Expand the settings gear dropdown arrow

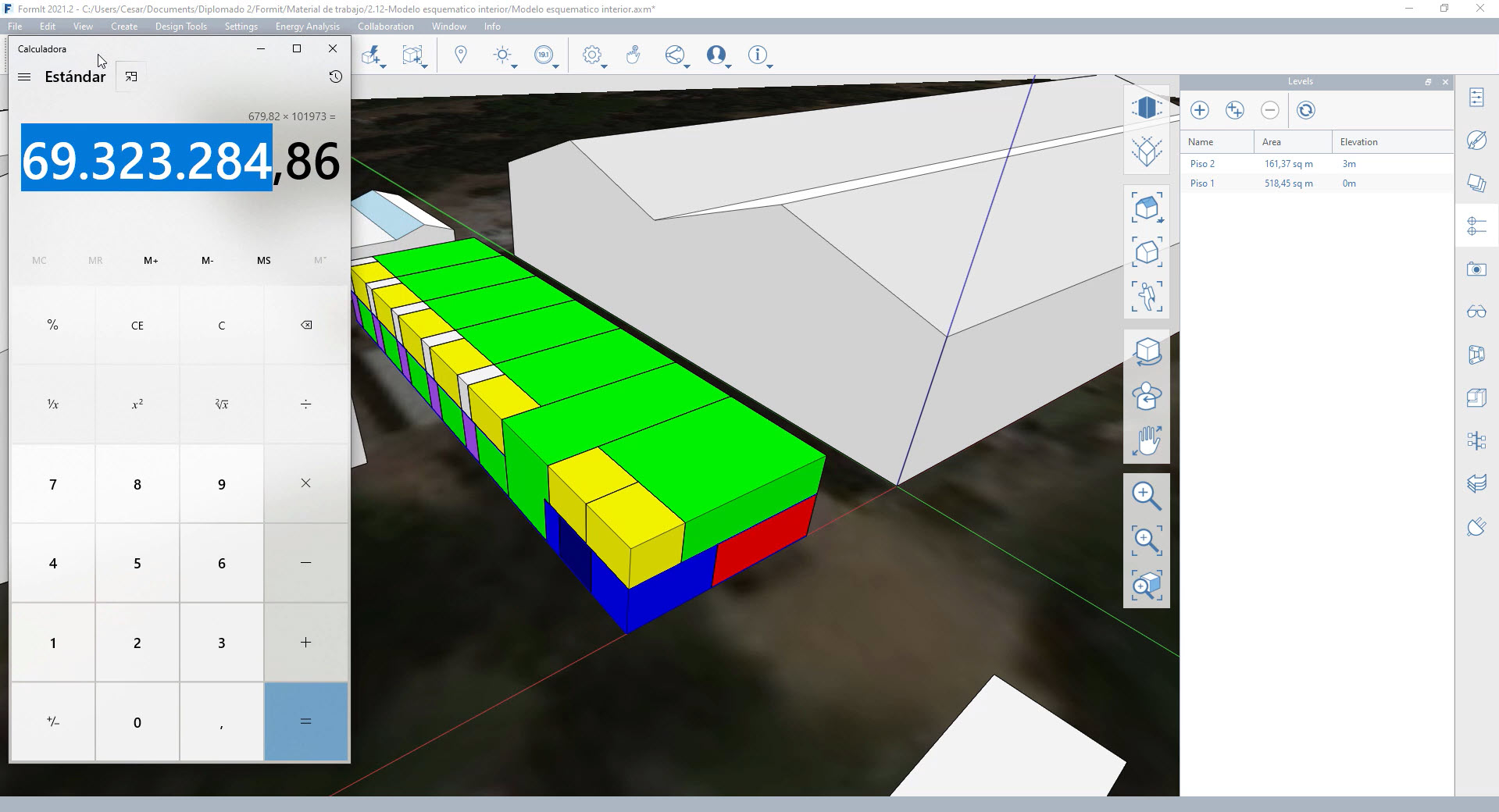pyautogui.click(x=605, y=67)
